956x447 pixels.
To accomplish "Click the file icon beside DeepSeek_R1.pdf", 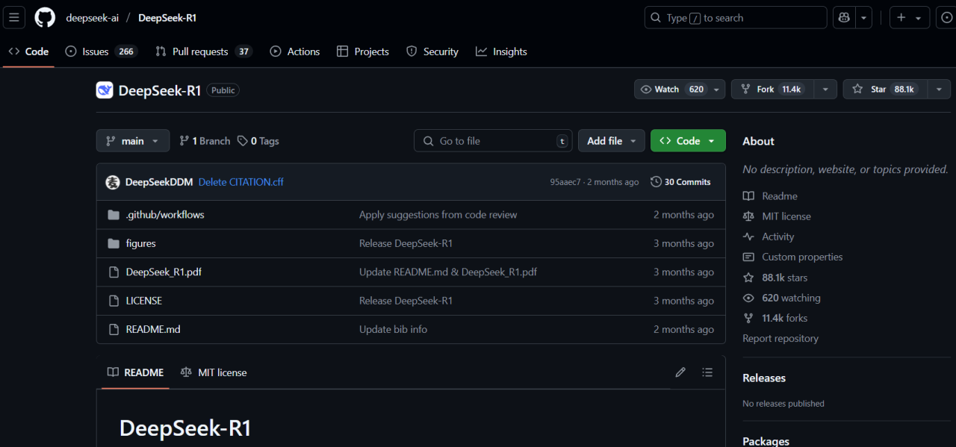I will pos(113,272).
